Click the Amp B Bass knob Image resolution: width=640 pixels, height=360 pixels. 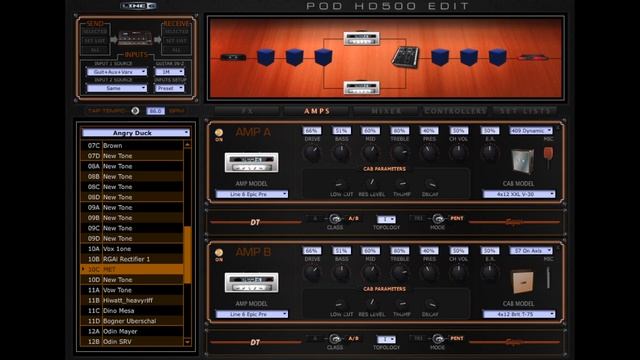341,273
